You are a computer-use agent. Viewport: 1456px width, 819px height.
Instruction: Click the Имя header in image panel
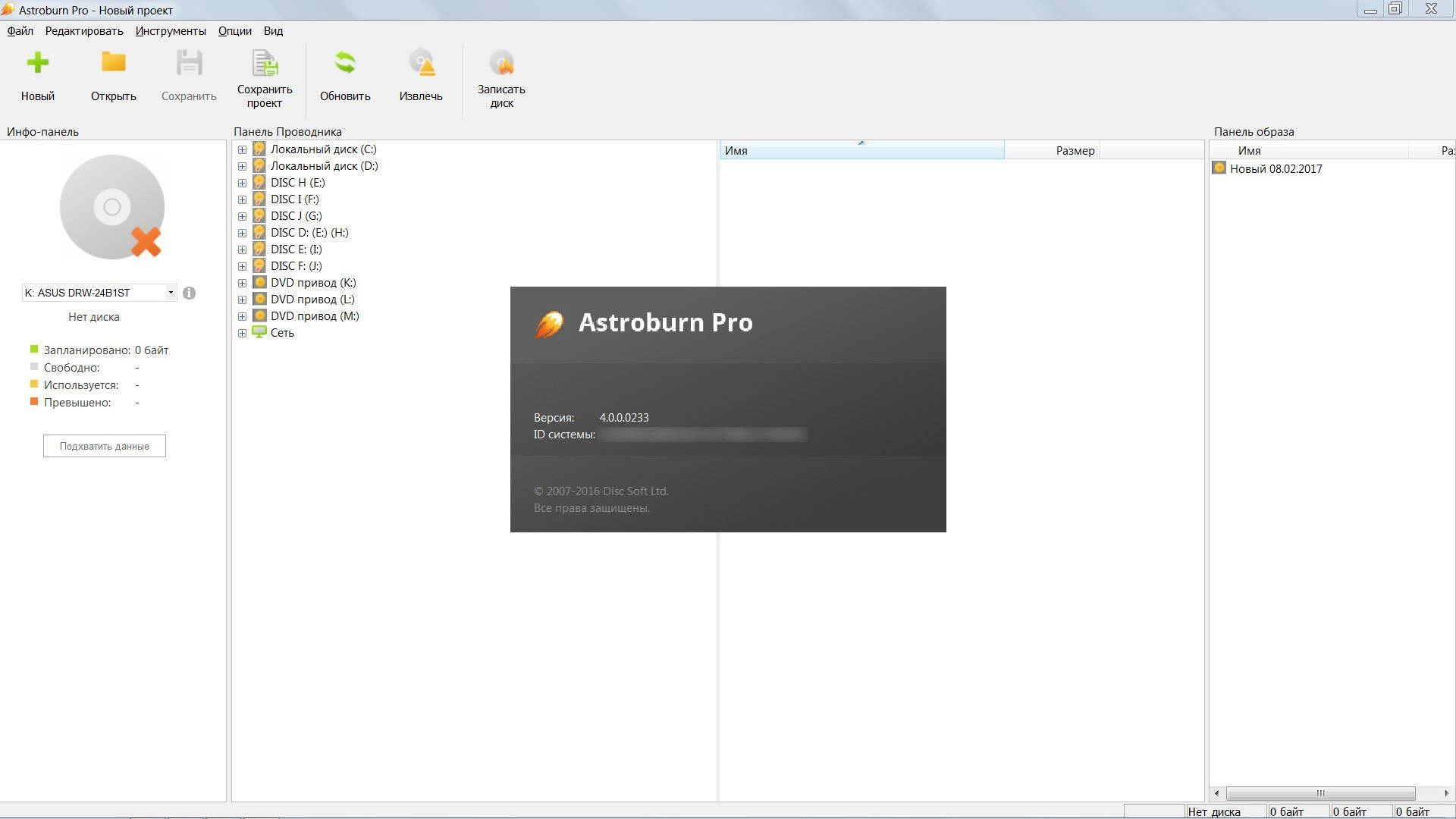click(1309, 150)
